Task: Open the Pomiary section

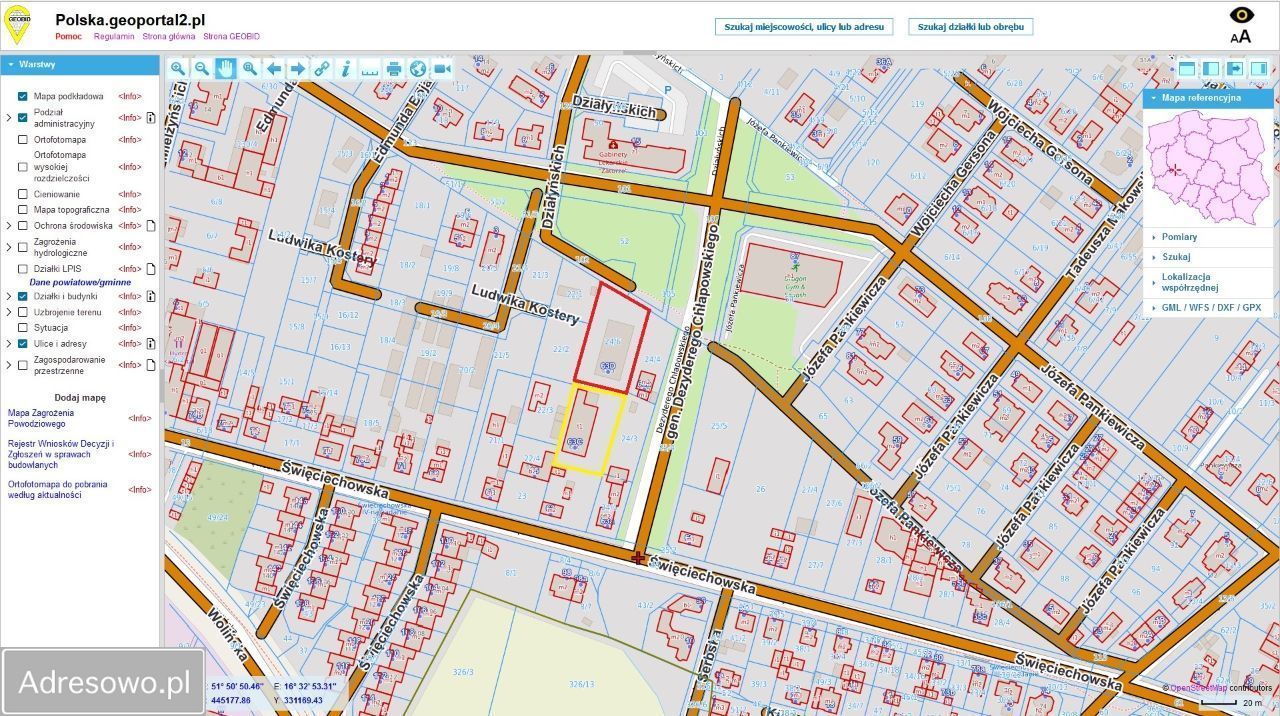Action: click(x=1179, y=237)
